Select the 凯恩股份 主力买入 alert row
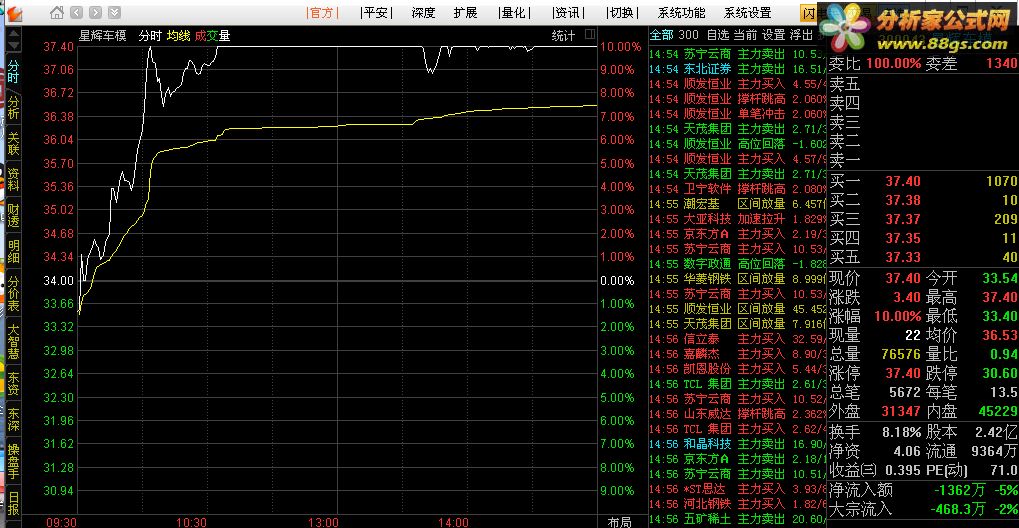 coord(738,369)
